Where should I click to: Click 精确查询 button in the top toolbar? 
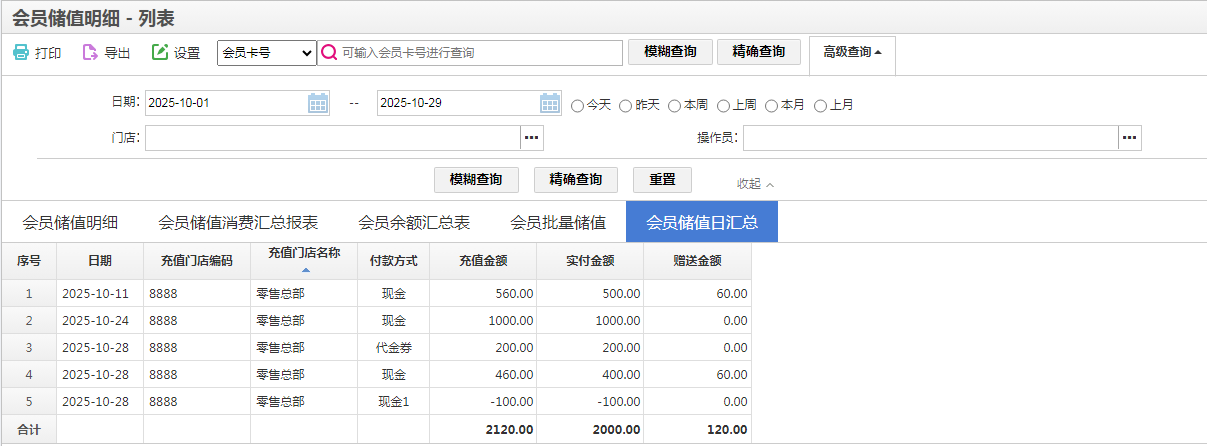pos(758,52)
